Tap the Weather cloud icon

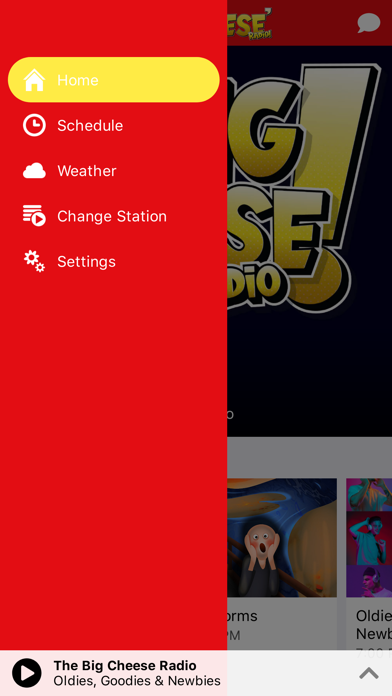click(34, 170)
